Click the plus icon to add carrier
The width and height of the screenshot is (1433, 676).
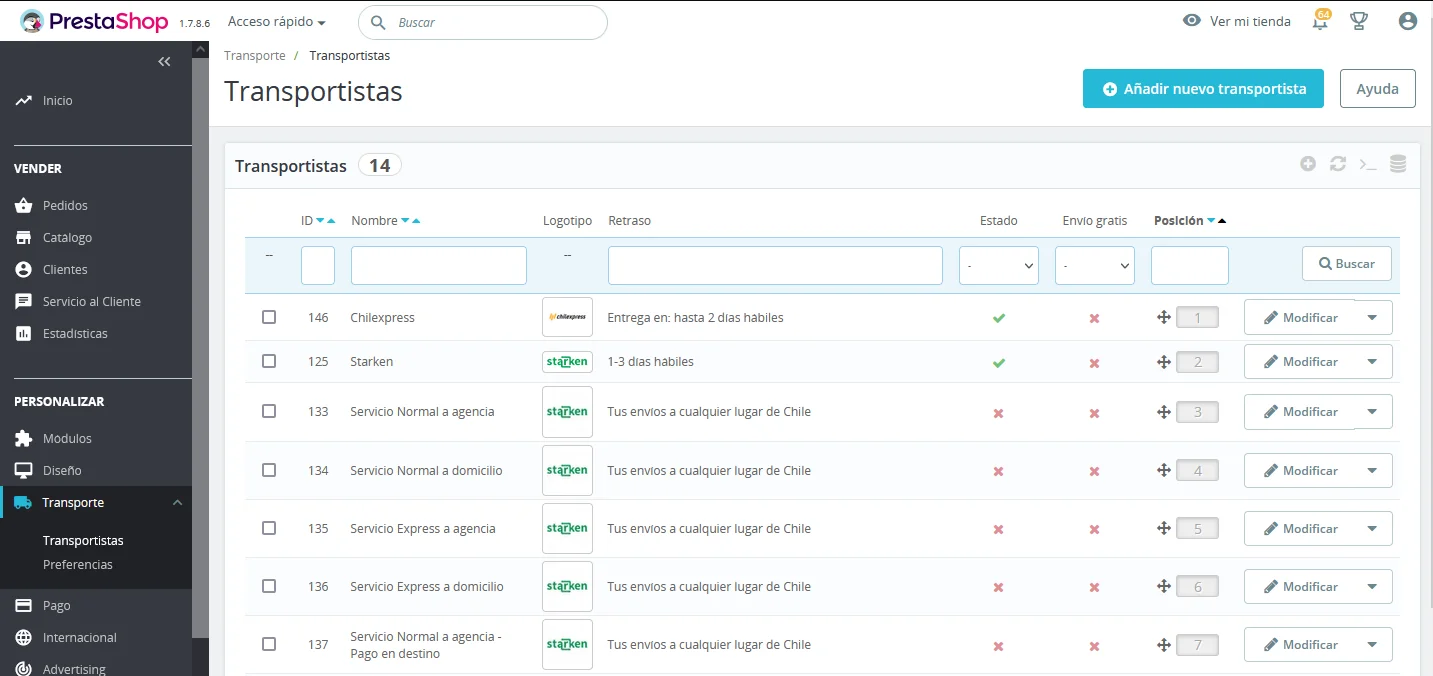click(1307, 163)
